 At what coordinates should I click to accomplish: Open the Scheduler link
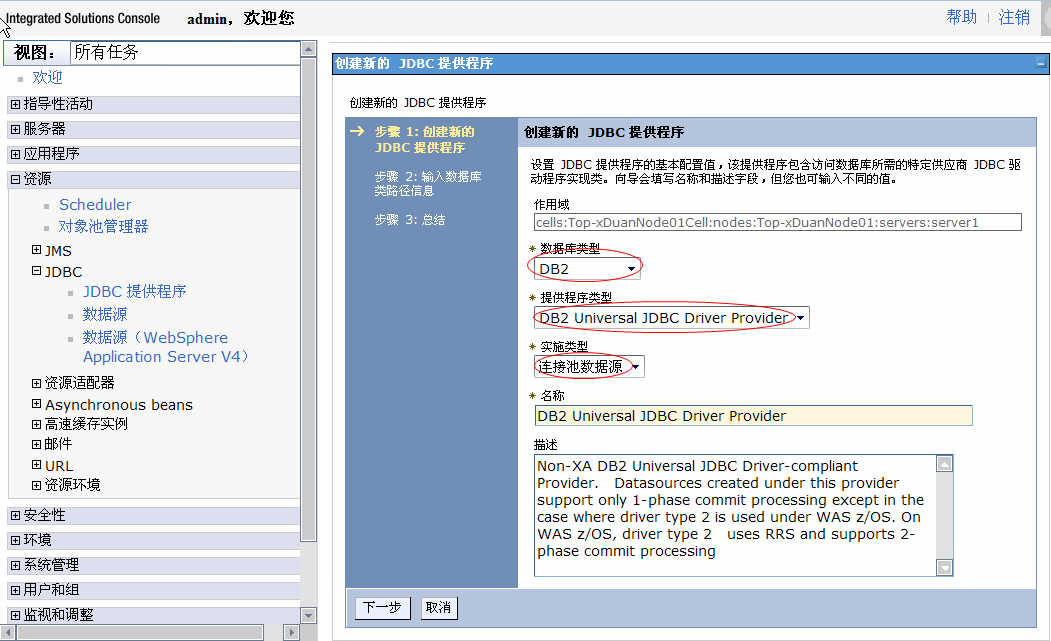point(95,205)
